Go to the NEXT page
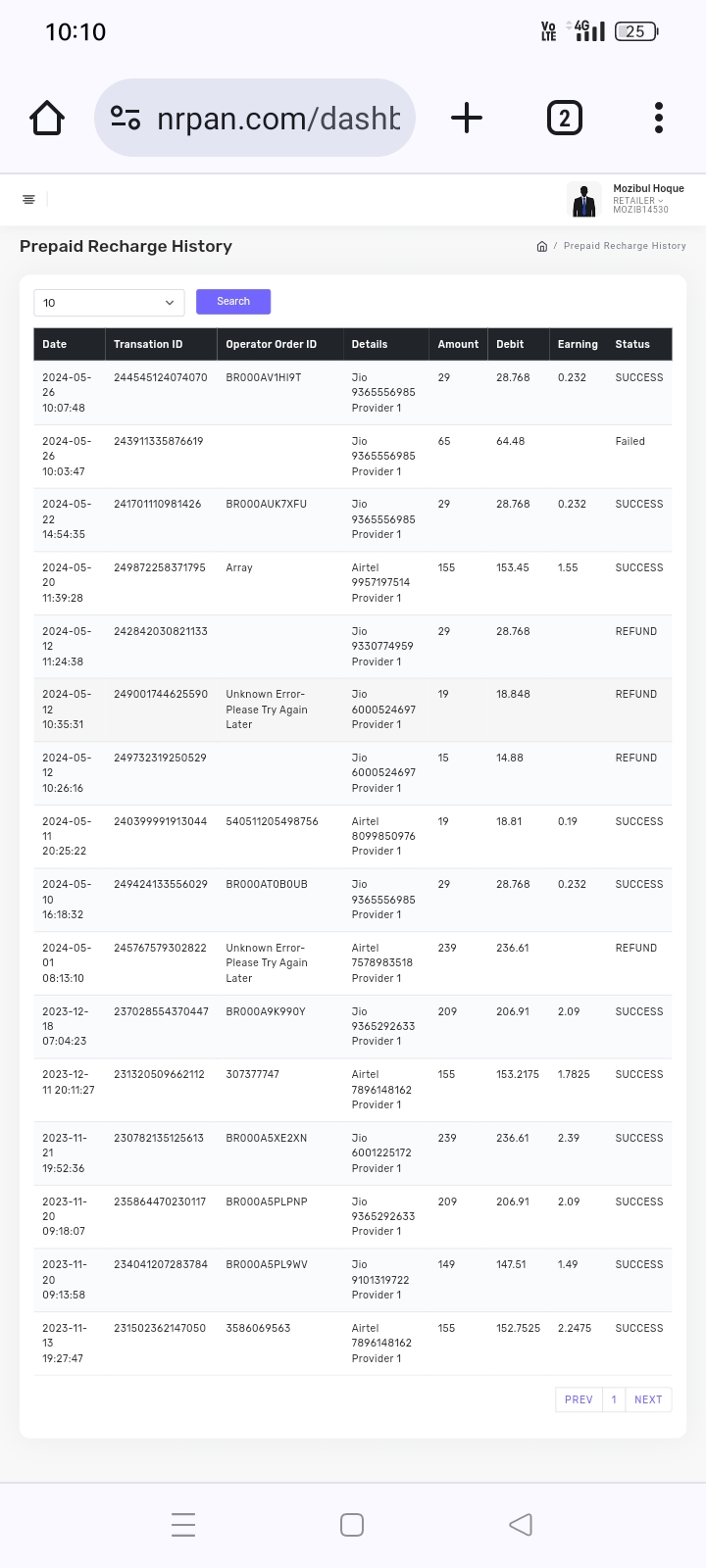 pos(648,1399)
